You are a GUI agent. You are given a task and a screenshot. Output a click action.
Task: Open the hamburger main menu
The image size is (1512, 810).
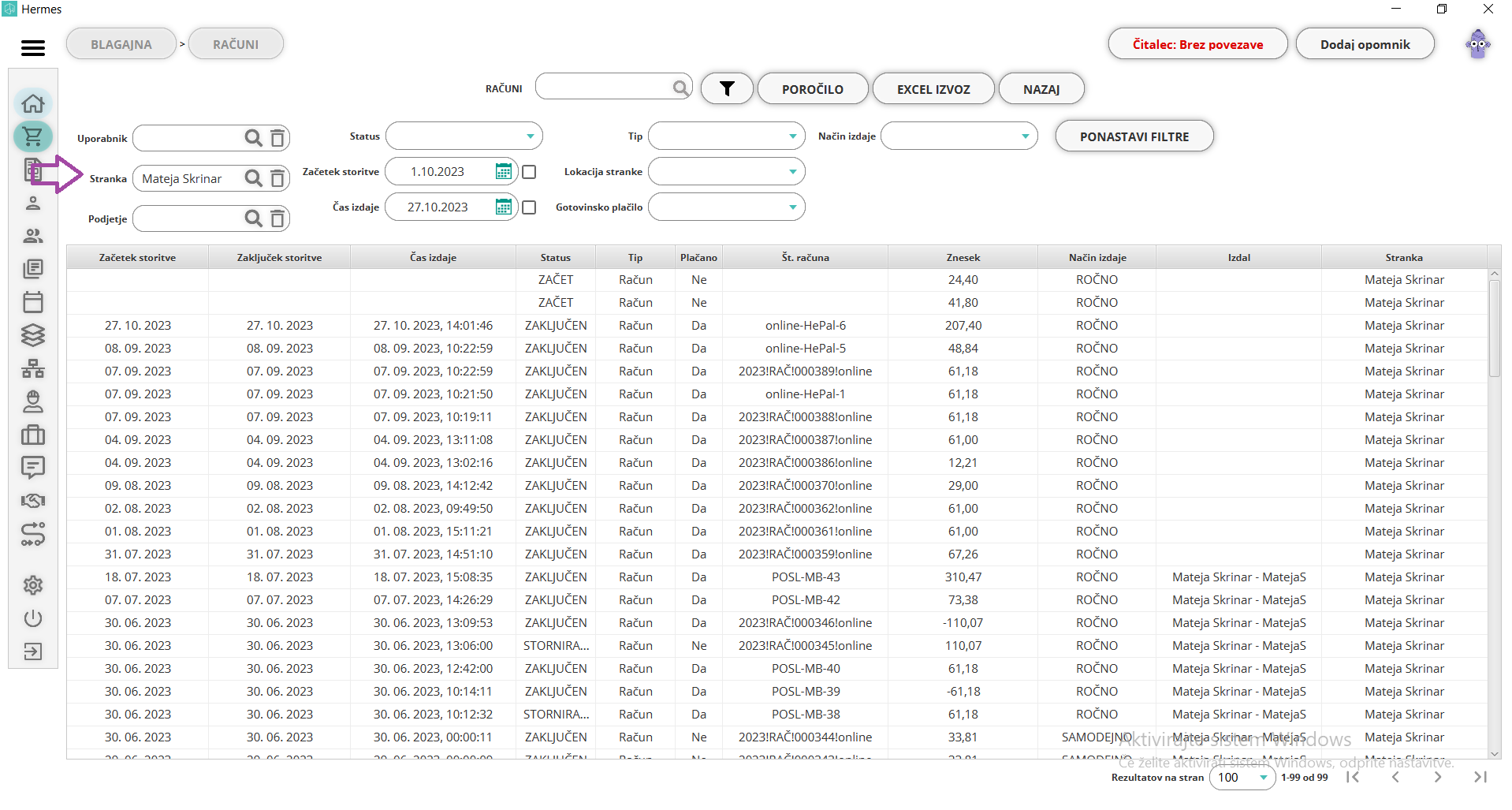click(33, 48)
